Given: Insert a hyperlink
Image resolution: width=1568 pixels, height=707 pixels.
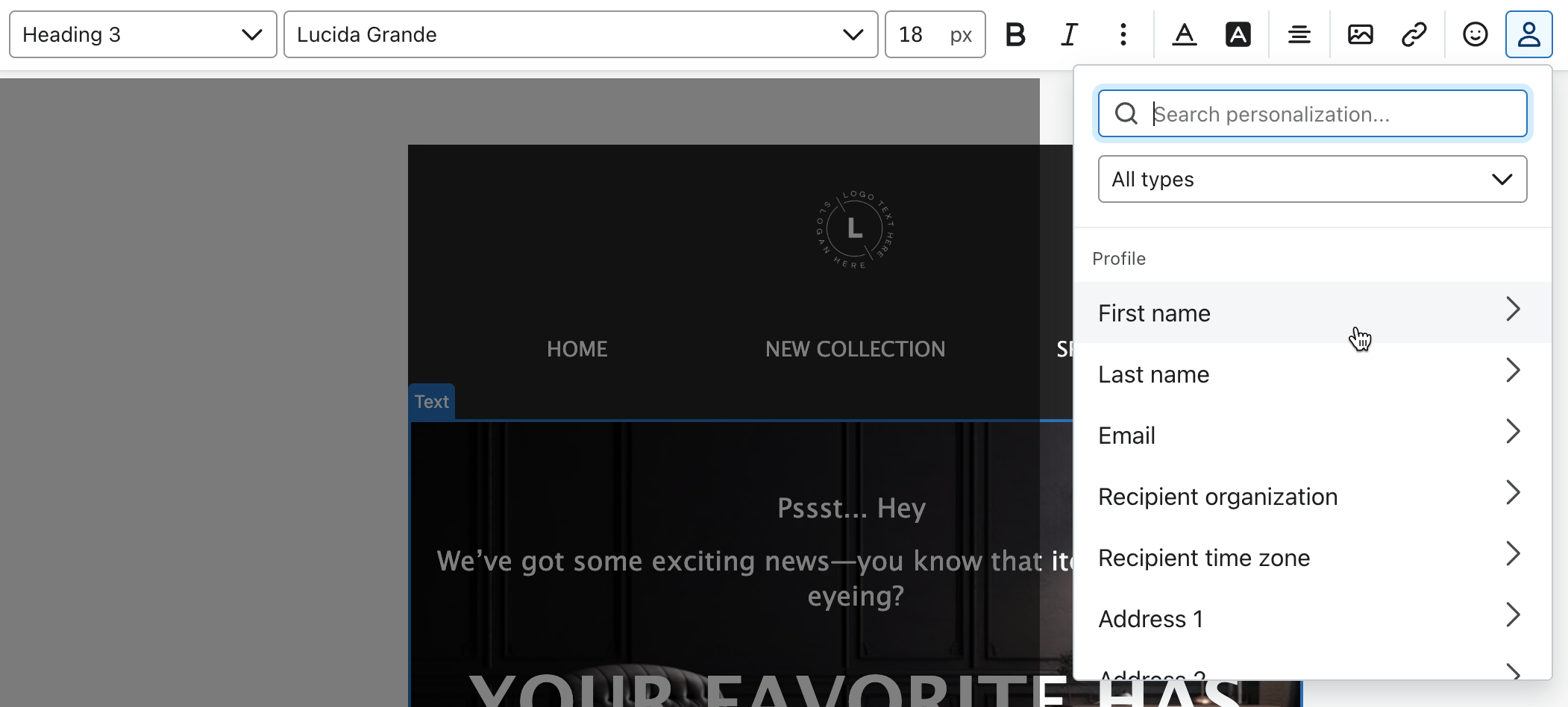Looking at the screenshot, I should tap(1414, 34).
